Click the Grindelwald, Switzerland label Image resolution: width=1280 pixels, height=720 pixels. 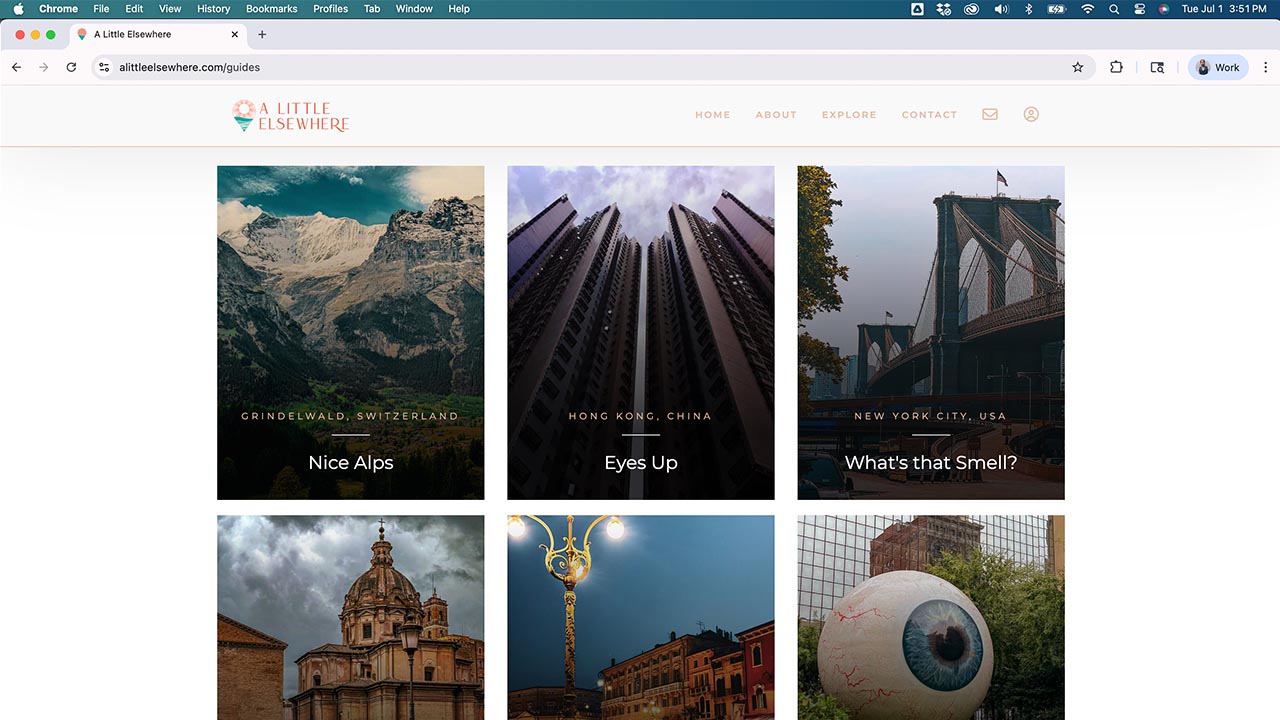(350, 416)
